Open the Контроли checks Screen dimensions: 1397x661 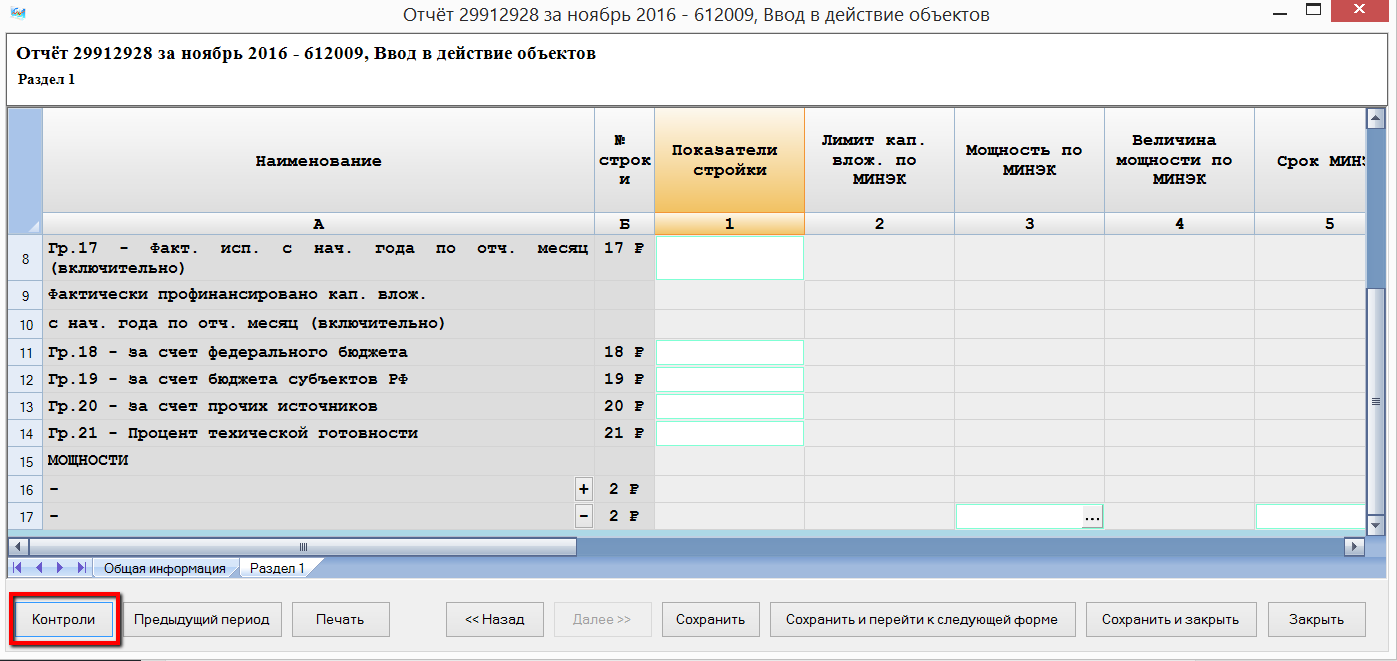64,619
